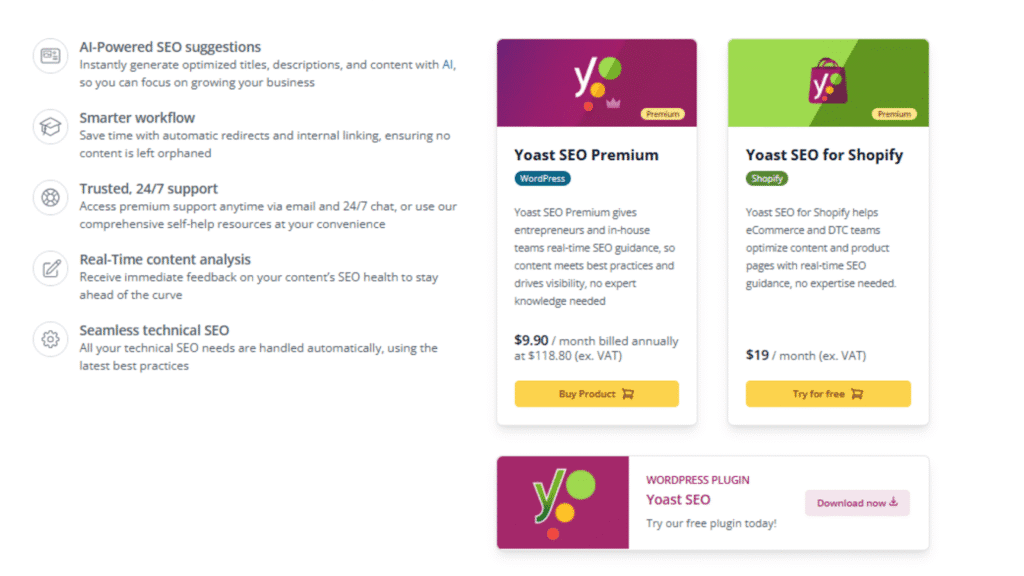The image size is (1024, 576).
Task: Click the gear Seamless technical SEO icon
Action: (x=49, y=339)
